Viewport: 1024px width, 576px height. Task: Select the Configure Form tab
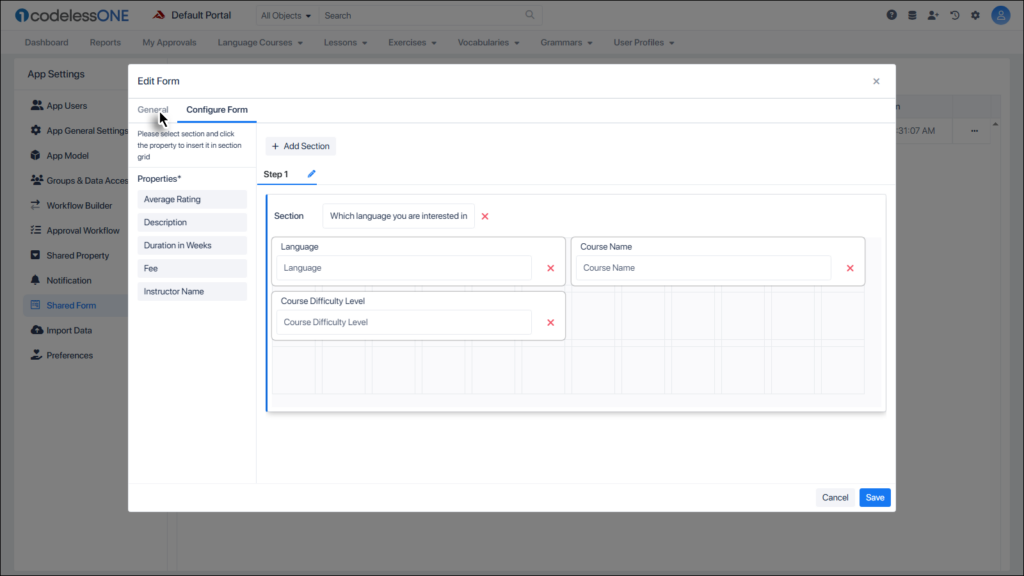pos(217,110)
